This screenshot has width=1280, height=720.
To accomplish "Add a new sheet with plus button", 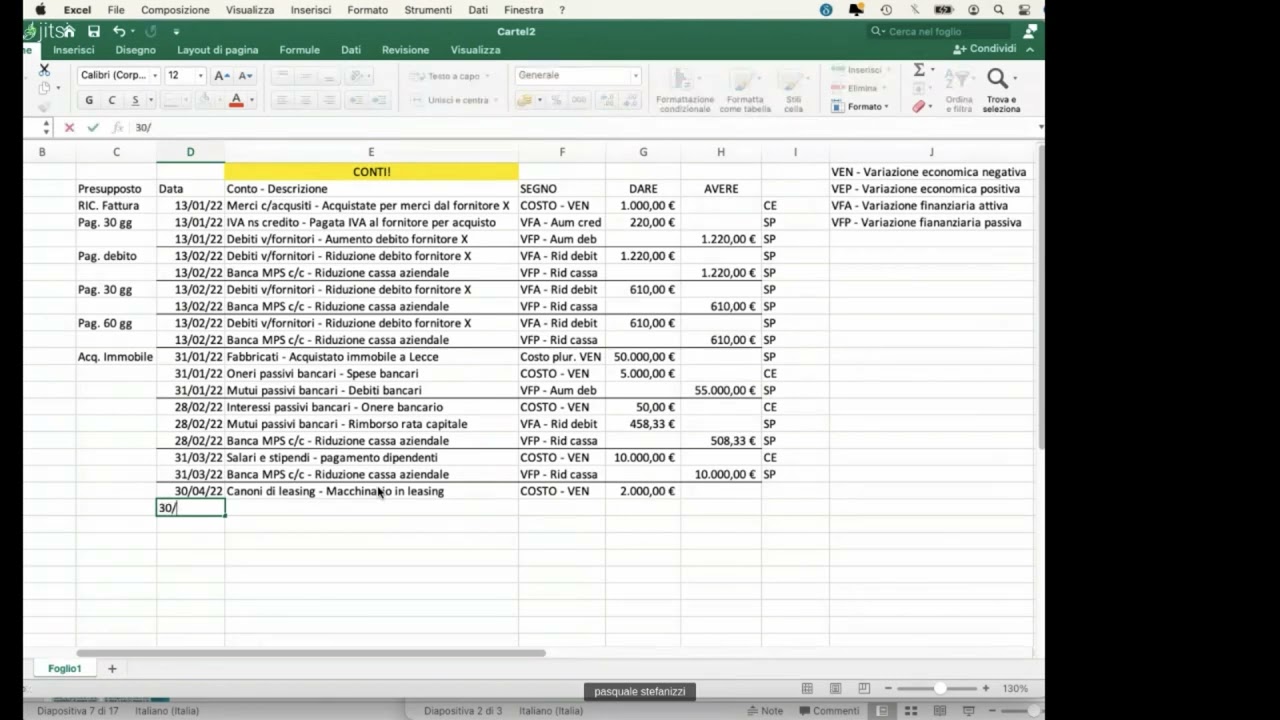I will tap(112, 668).
